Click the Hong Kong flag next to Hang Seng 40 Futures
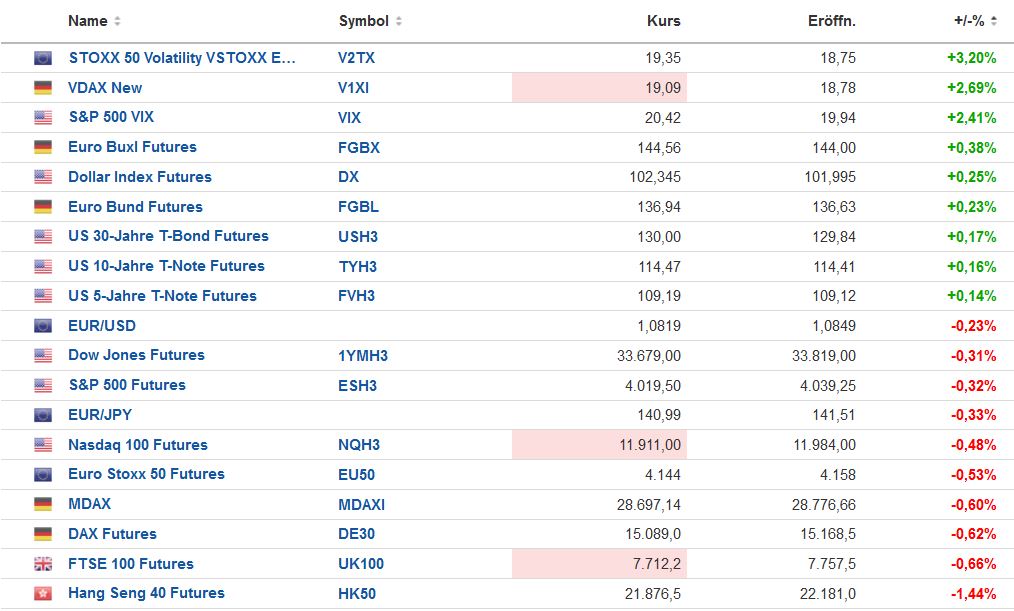The height and width of the screenshot is (611, 1014). (42, 593)
